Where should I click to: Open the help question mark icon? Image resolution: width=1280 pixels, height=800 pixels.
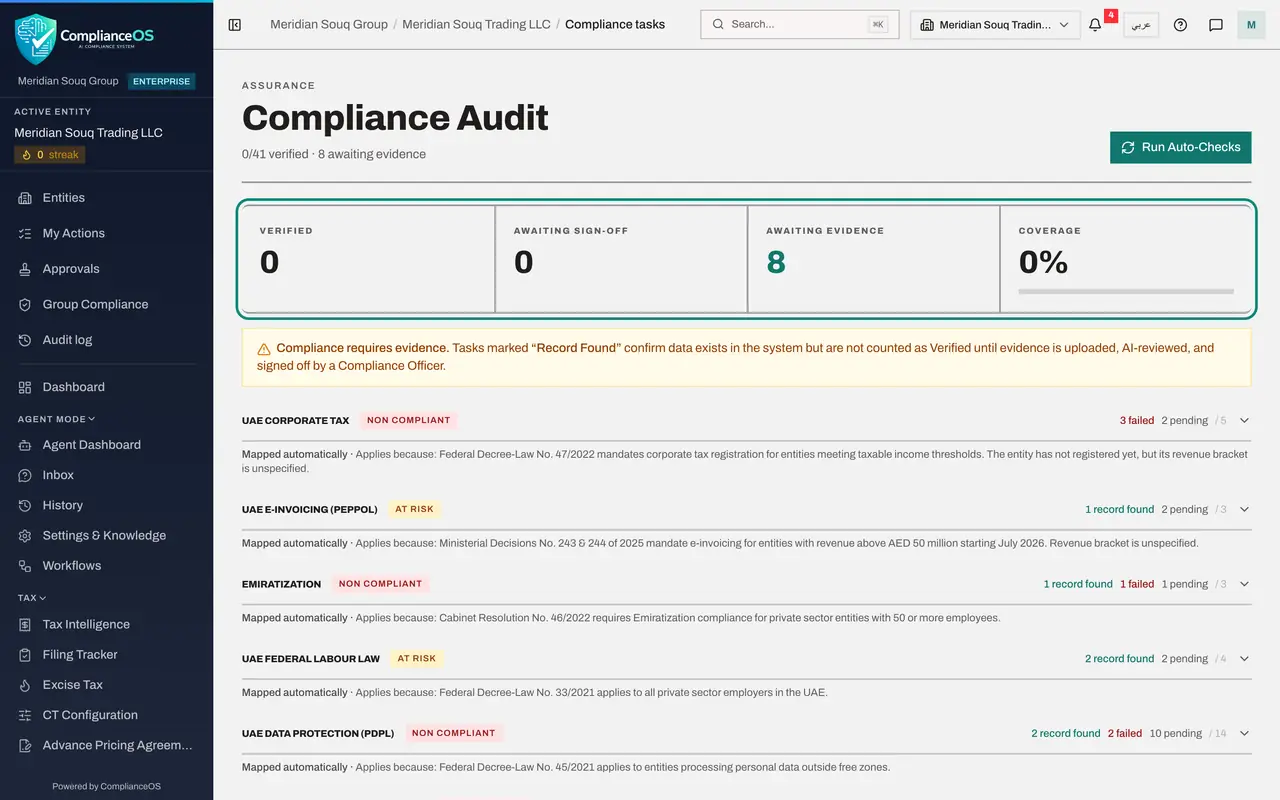click(x=1180, y=25)
